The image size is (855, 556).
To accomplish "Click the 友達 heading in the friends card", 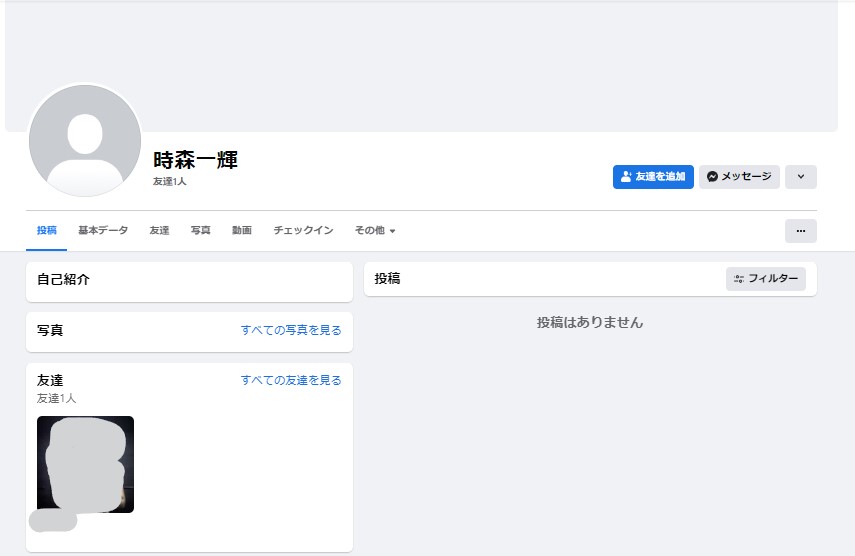I will pos(50,380).
